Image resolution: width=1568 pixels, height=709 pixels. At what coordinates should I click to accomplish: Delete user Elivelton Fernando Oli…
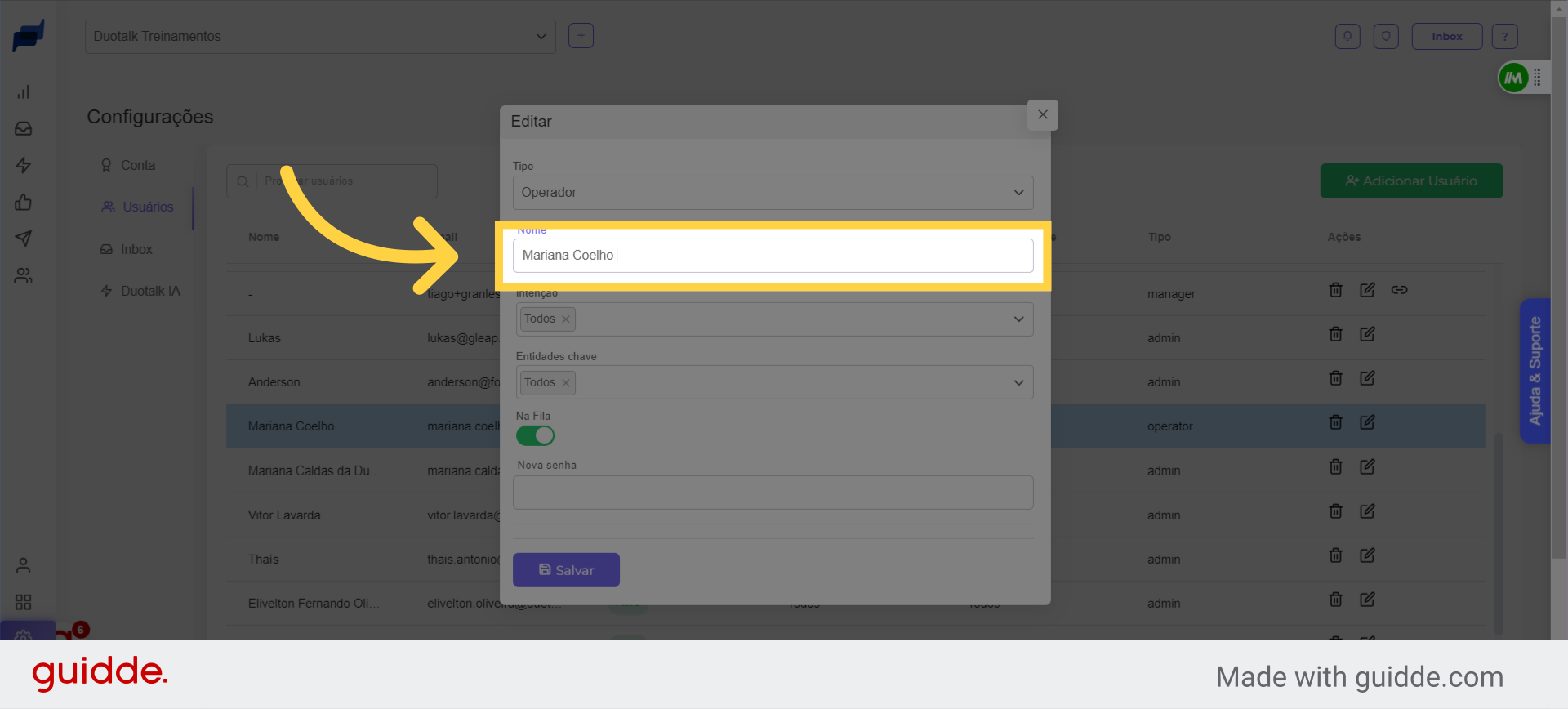(1336, 600)
